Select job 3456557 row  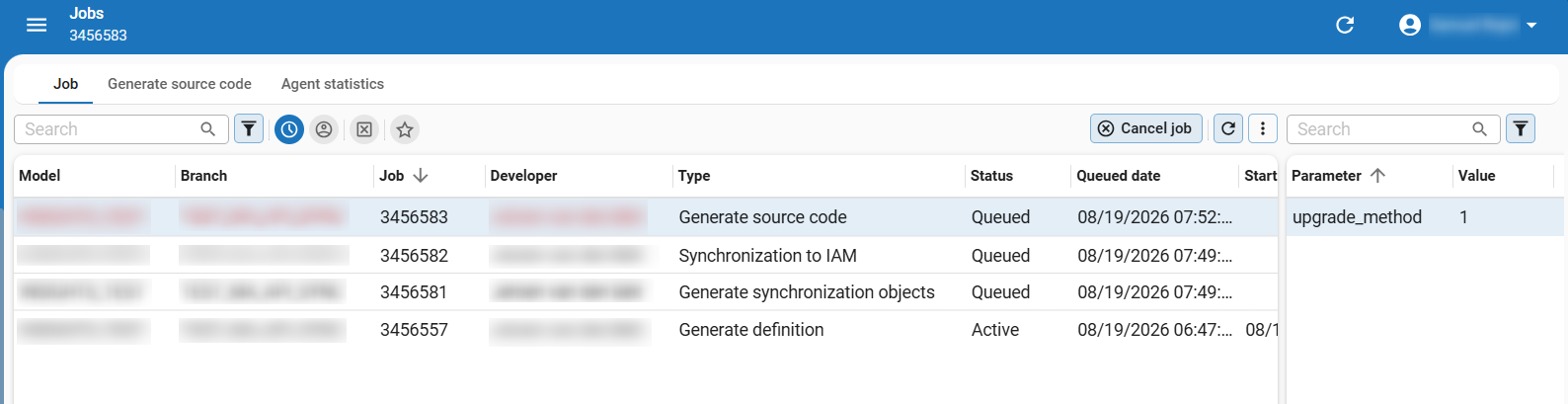(x=646, y=330)
